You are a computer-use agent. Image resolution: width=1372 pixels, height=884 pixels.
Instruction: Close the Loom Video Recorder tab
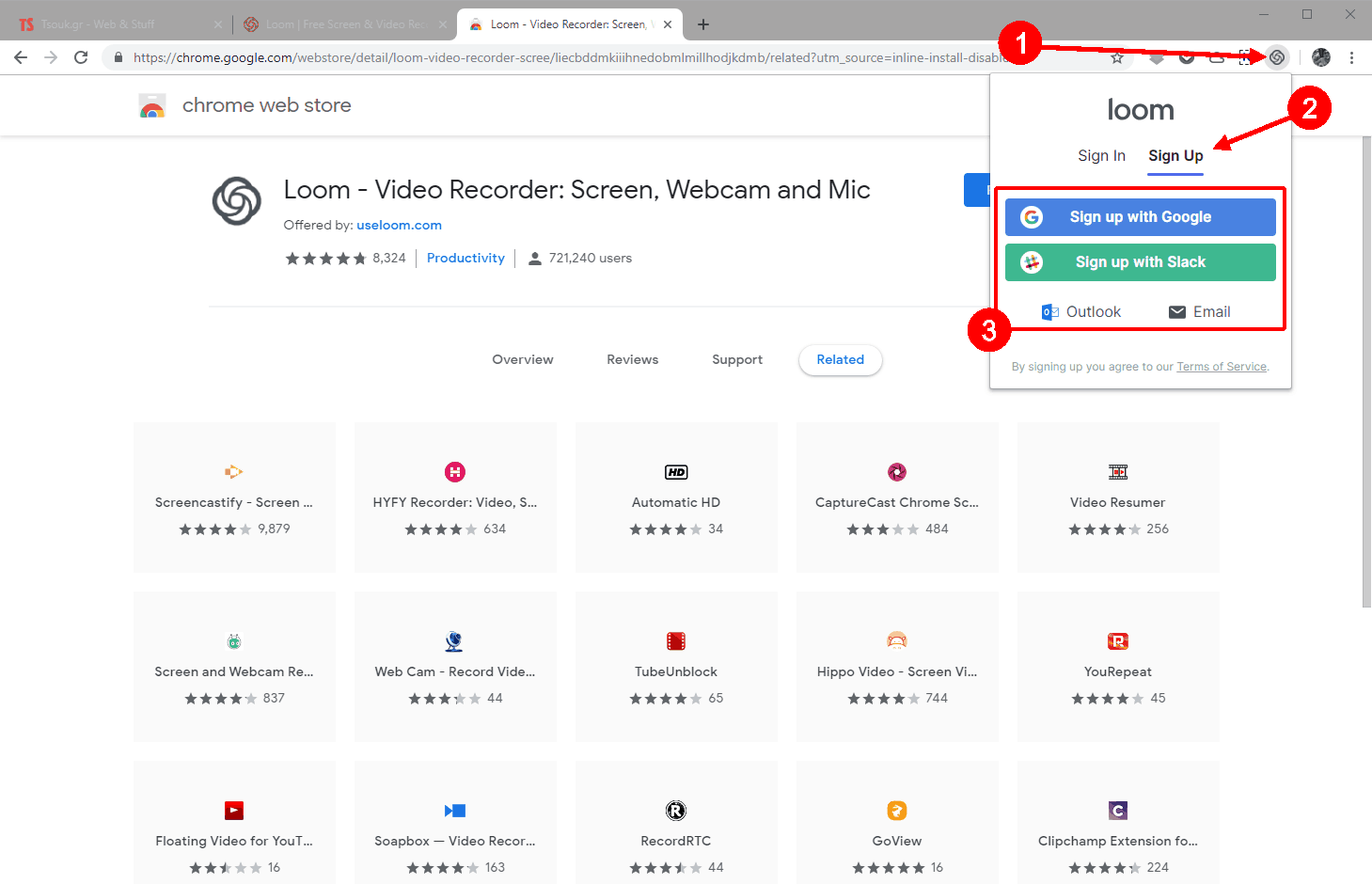[x=668, y=24]
